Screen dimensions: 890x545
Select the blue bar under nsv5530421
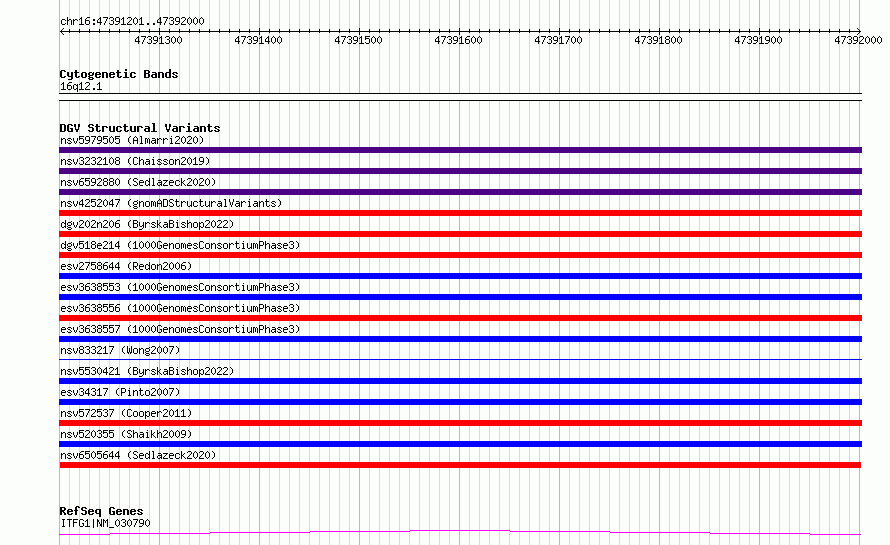coord(460,381)
